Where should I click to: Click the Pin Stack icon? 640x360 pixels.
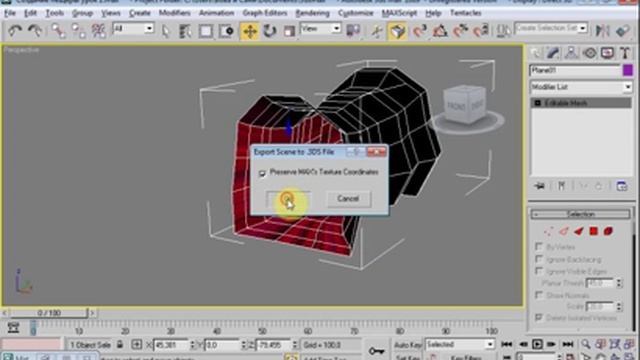pos(540,186)
